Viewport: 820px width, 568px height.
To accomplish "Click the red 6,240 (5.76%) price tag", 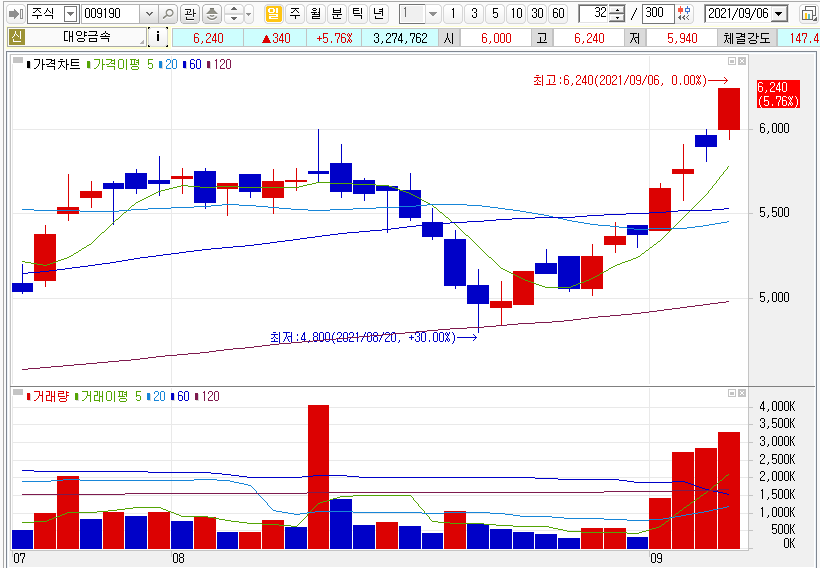I will click(778, 94).
